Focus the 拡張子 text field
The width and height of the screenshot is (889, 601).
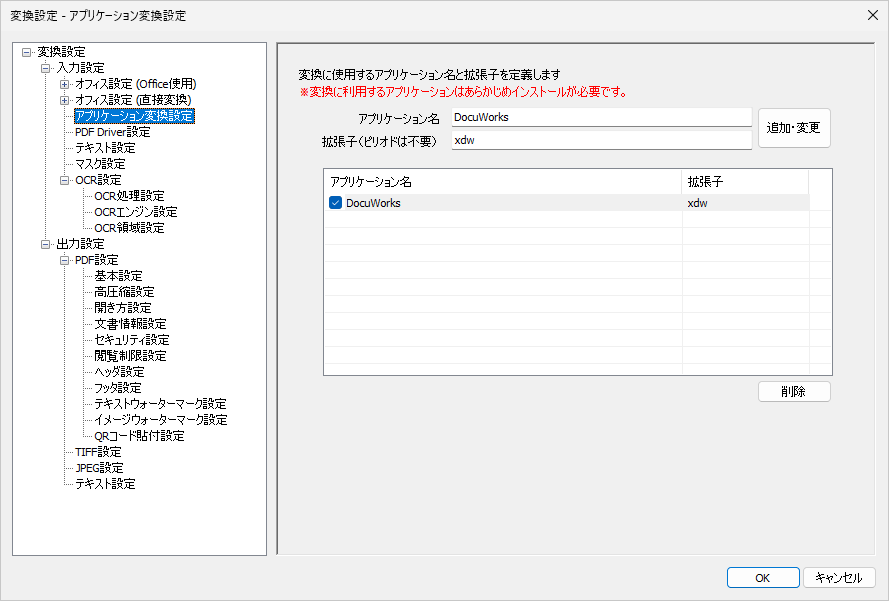[600, 140]
